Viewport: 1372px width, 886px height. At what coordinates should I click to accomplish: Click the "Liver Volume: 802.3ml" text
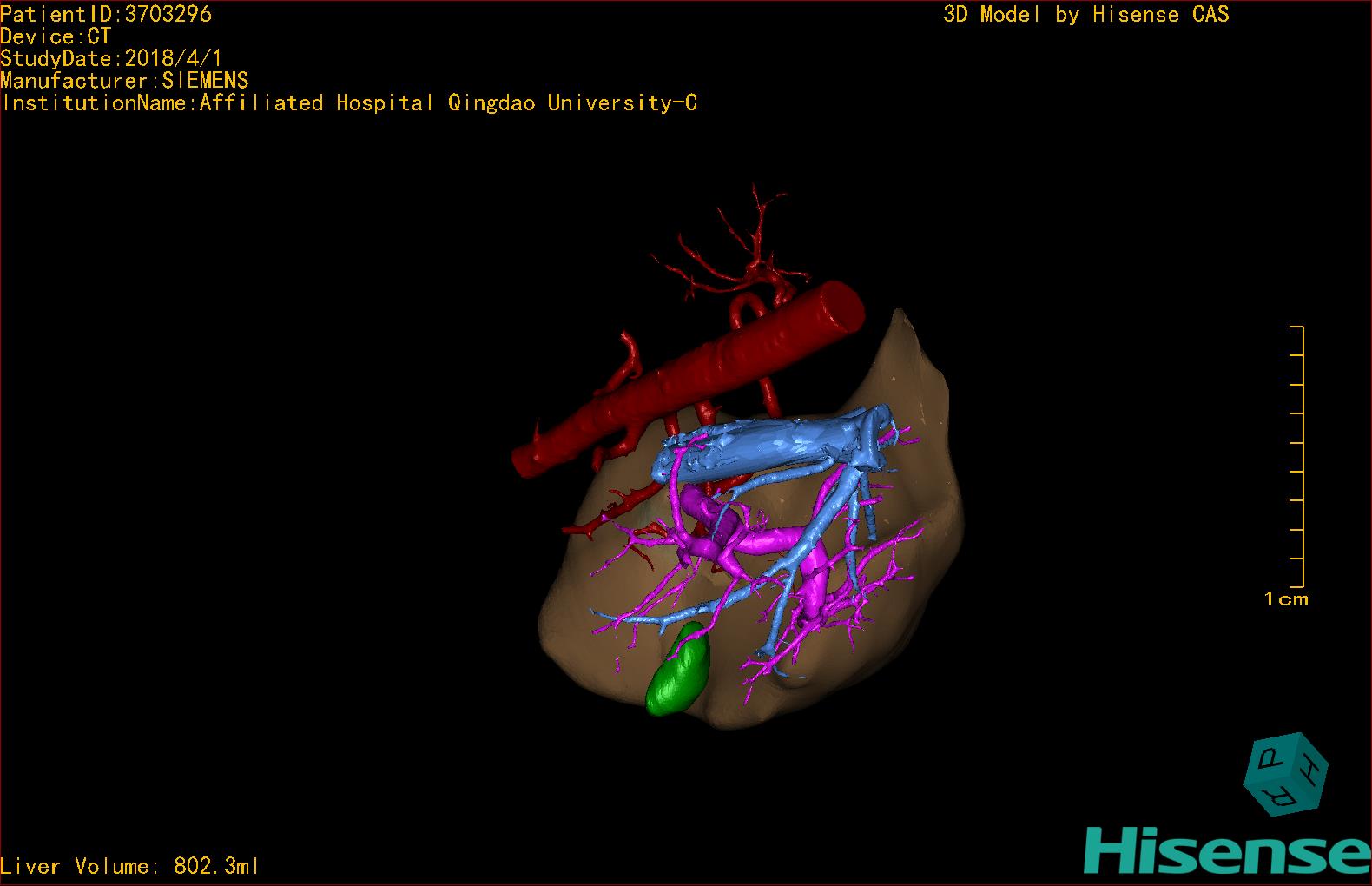130,866
